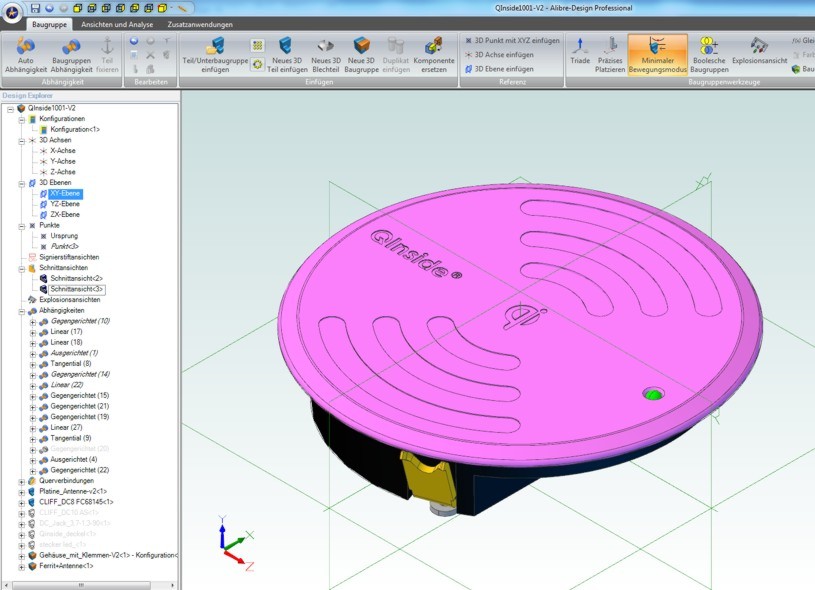The width and height of the screenshot is (815, 590).
Task: Click Präzises Platzieren
Action: (610, 55)
